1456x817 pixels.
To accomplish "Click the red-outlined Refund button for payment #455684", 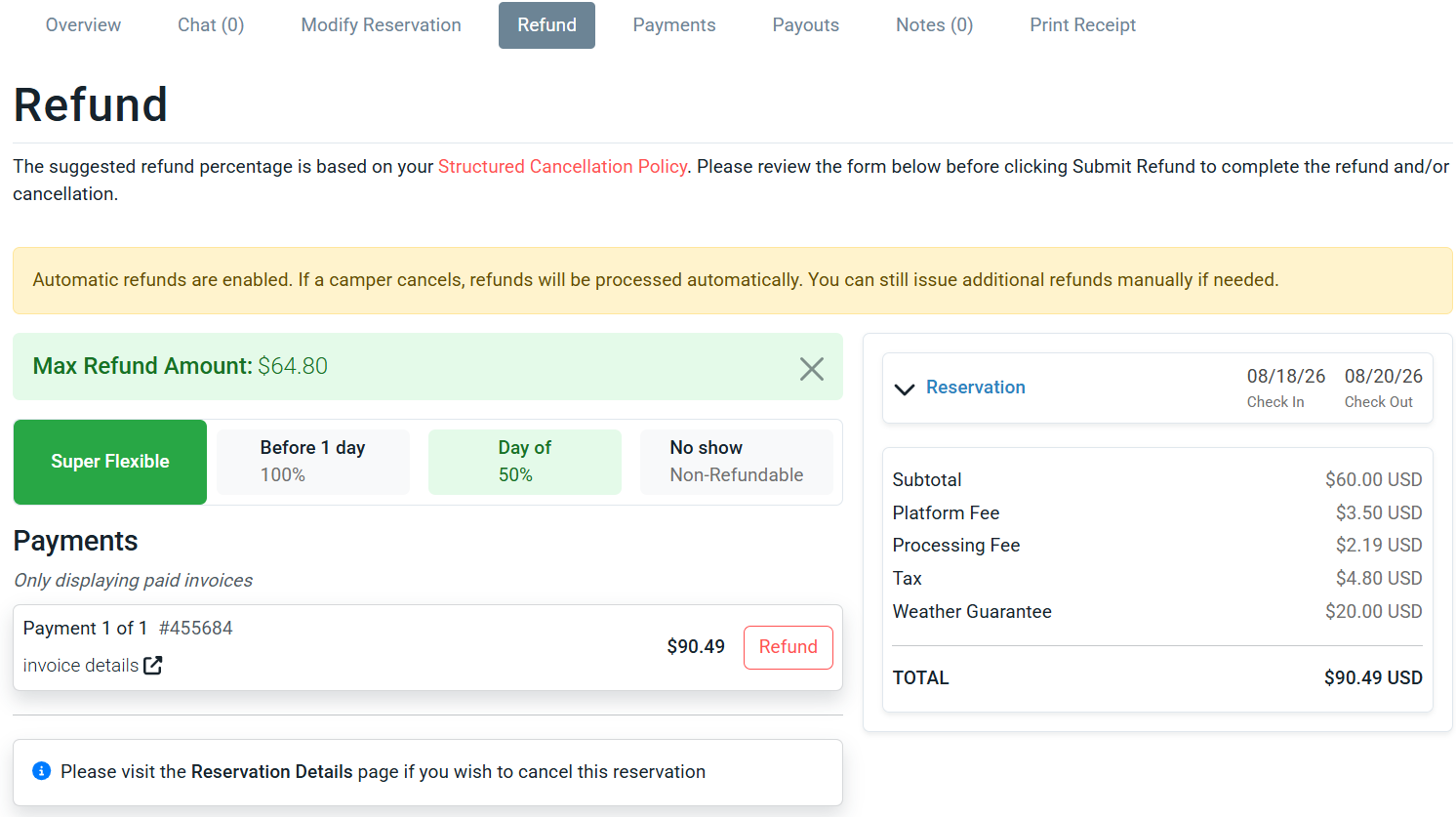I will click(789, 647).
